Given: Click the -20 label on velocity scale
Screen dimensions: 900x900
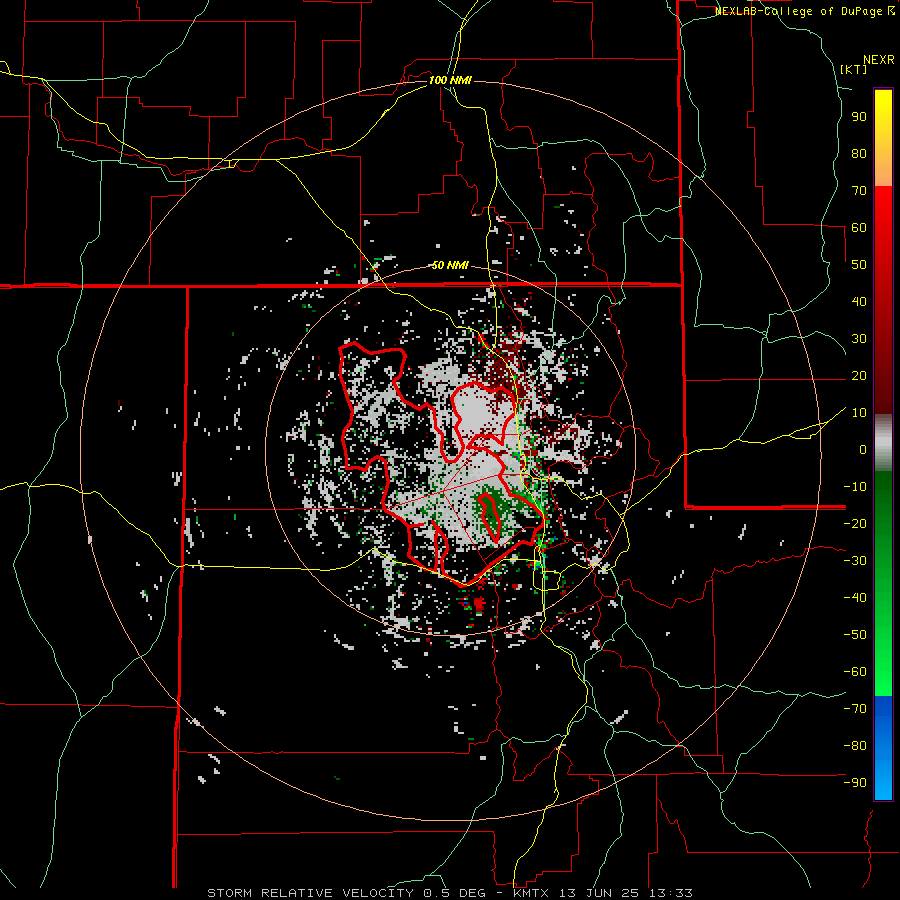Looking at the screenshot, I should coord(855,523).
